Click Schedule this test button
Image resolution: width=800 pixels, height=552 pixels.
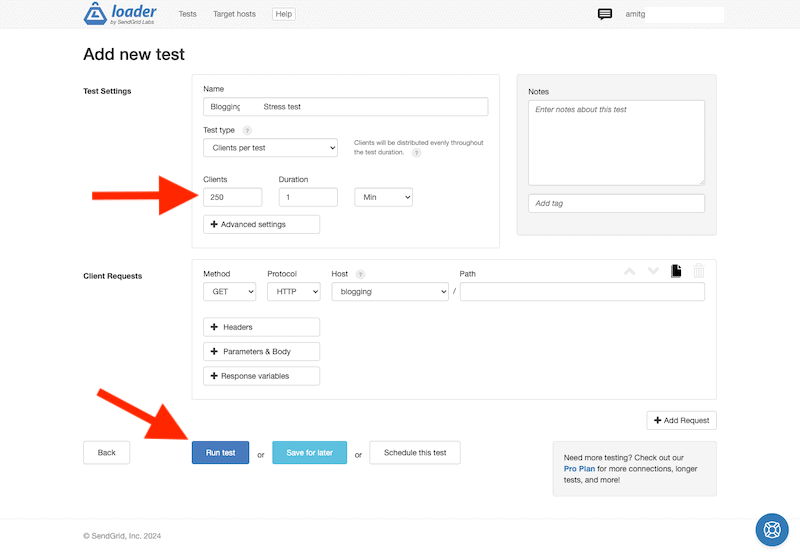[415, 453]
